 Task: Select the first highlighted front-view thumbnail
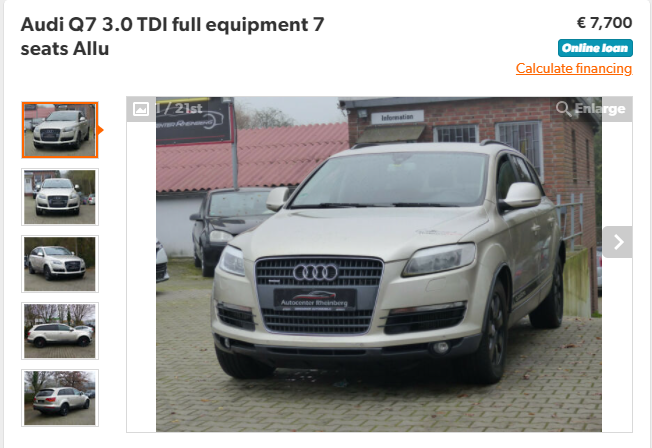[60, 130]
